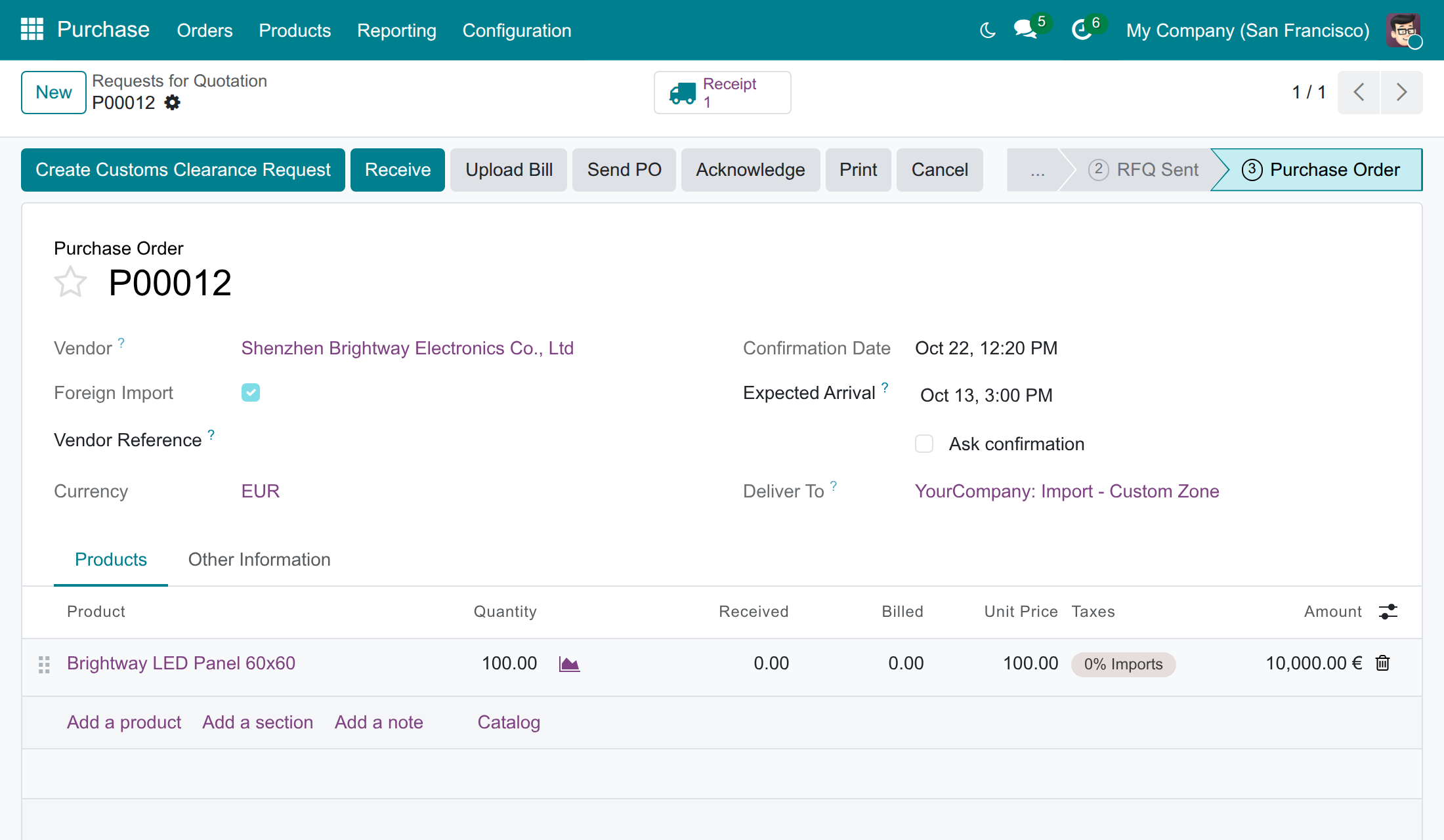The height and width of the screenshot is (840, 1444).
Task: Open the column settings adjust icon
Action: click(x=1388, y=612)
